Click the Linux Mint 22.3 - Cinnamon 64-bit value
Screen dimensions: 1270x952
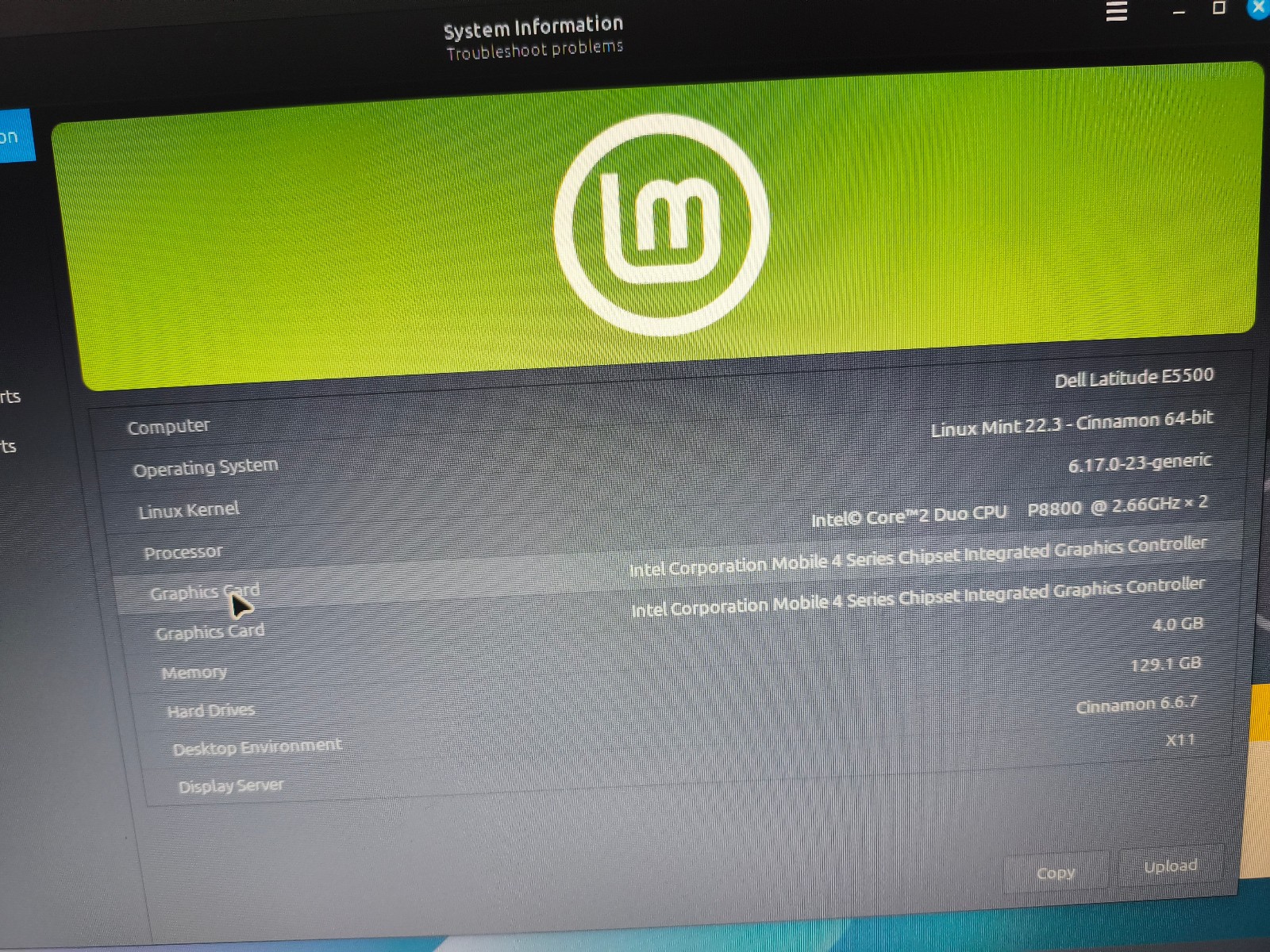1072,424
